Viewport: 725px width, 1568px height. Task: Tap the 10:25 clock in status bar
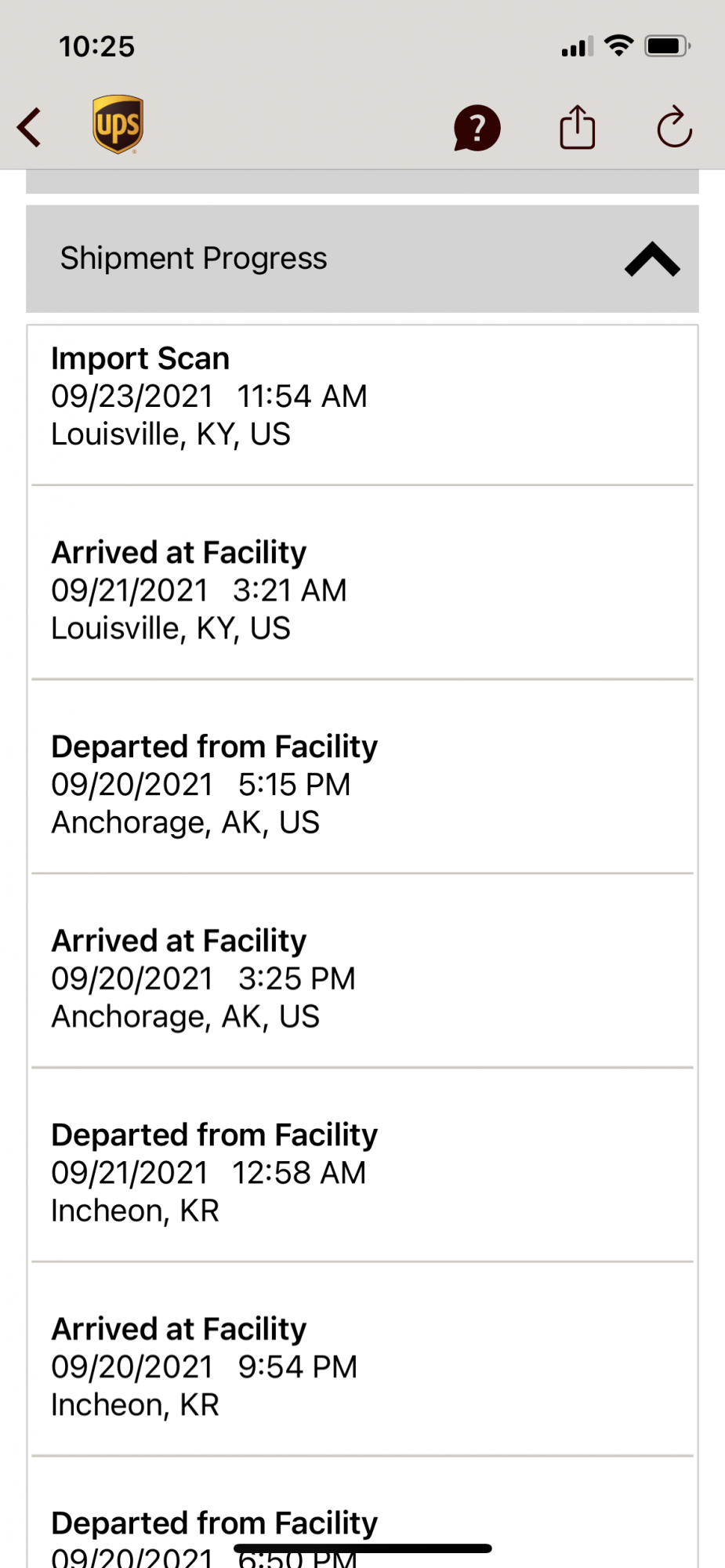(97, 46)
